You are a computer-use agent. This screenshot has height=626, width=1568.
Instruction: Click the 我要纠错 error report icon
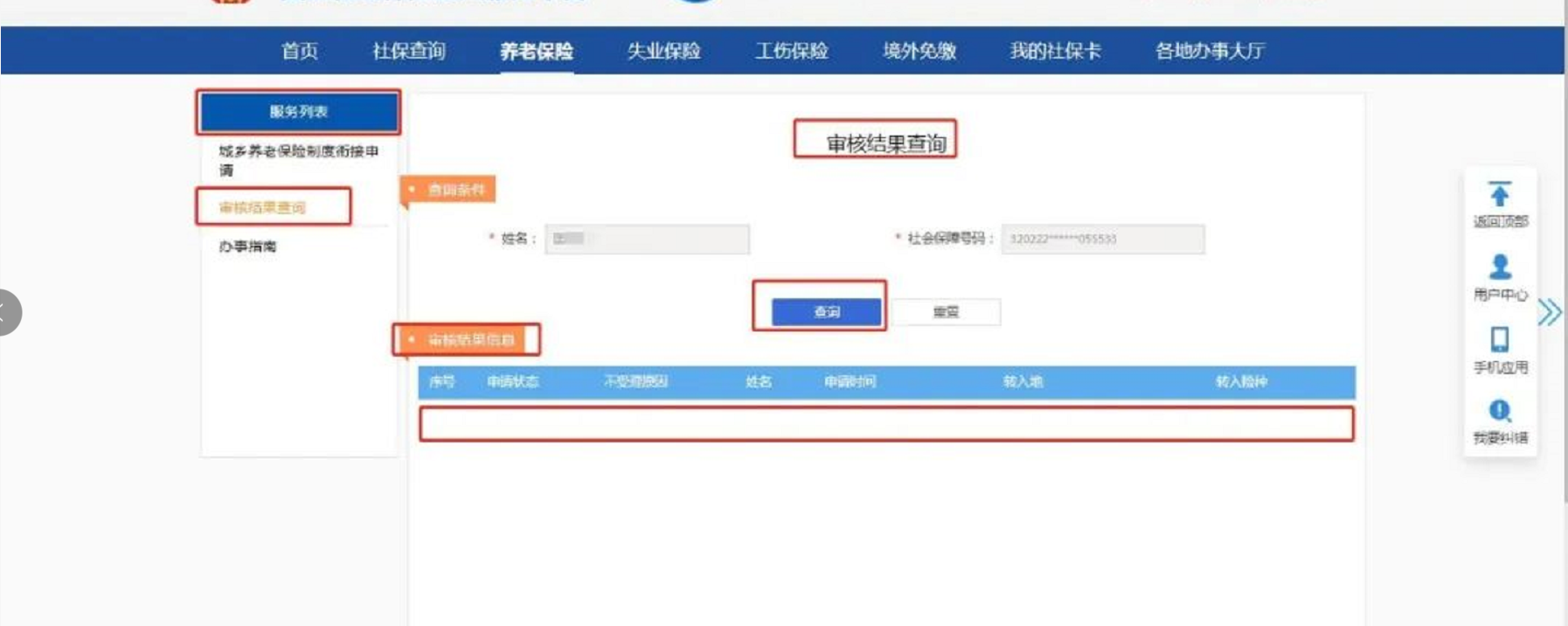point(1500,411)
